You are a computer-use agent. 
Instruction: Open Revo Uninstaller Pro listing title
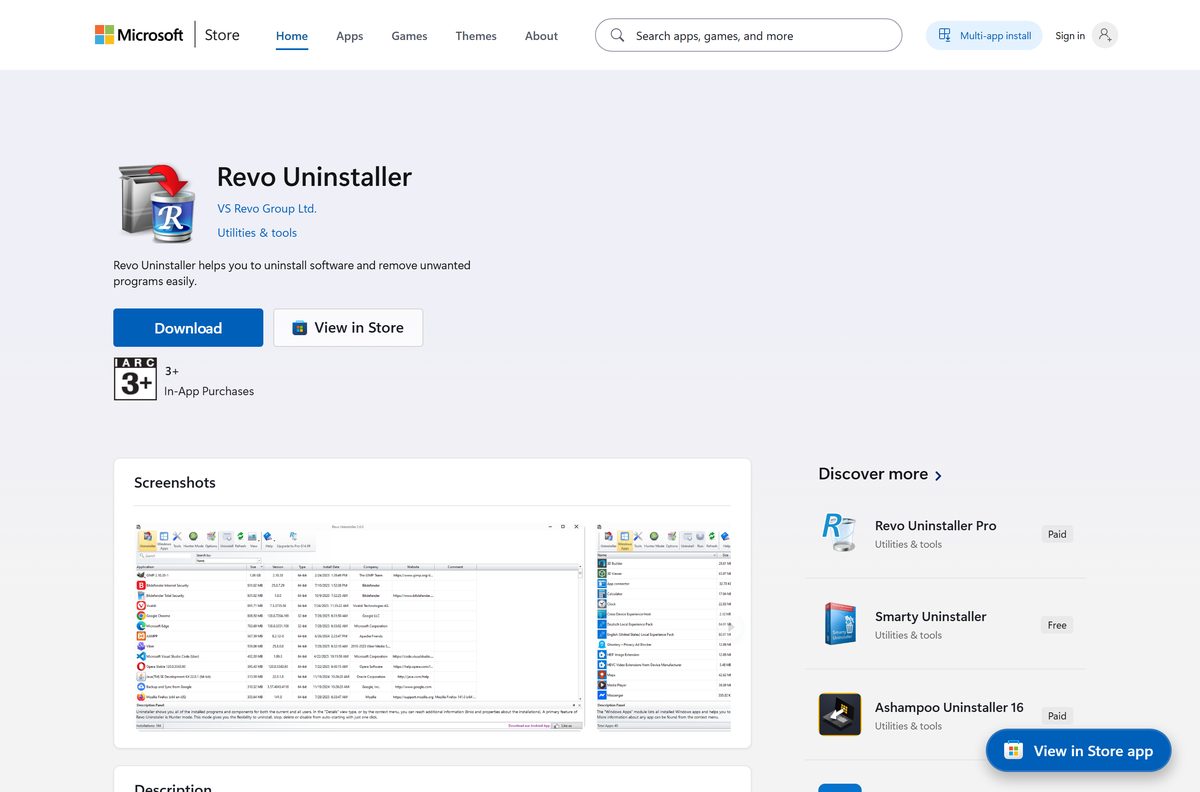click(936, 525)
